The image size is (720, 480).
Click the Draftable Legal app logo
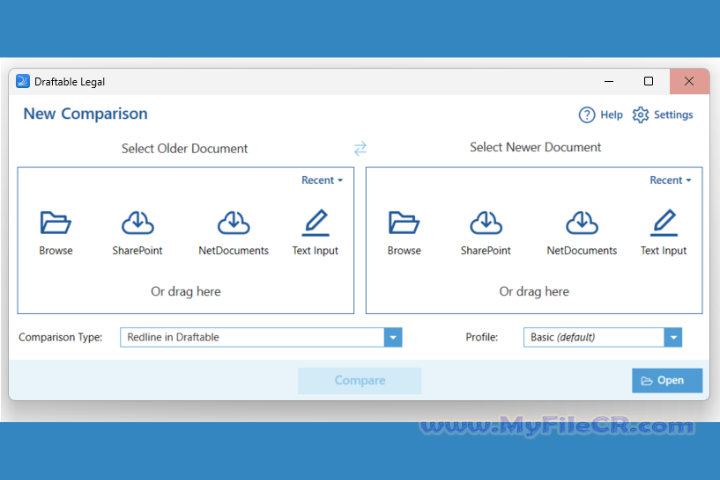(x=22, y=81)
